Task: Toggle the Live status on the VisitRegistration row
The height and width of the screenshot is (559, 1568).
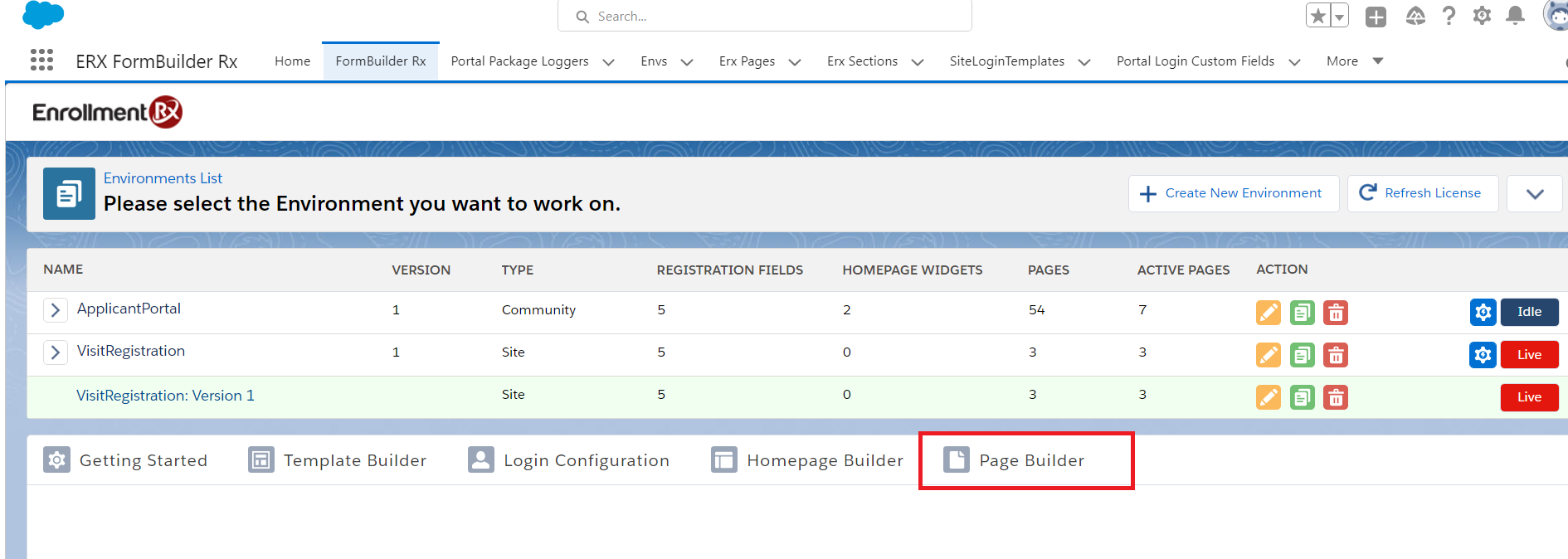Action: [1529, 355]
